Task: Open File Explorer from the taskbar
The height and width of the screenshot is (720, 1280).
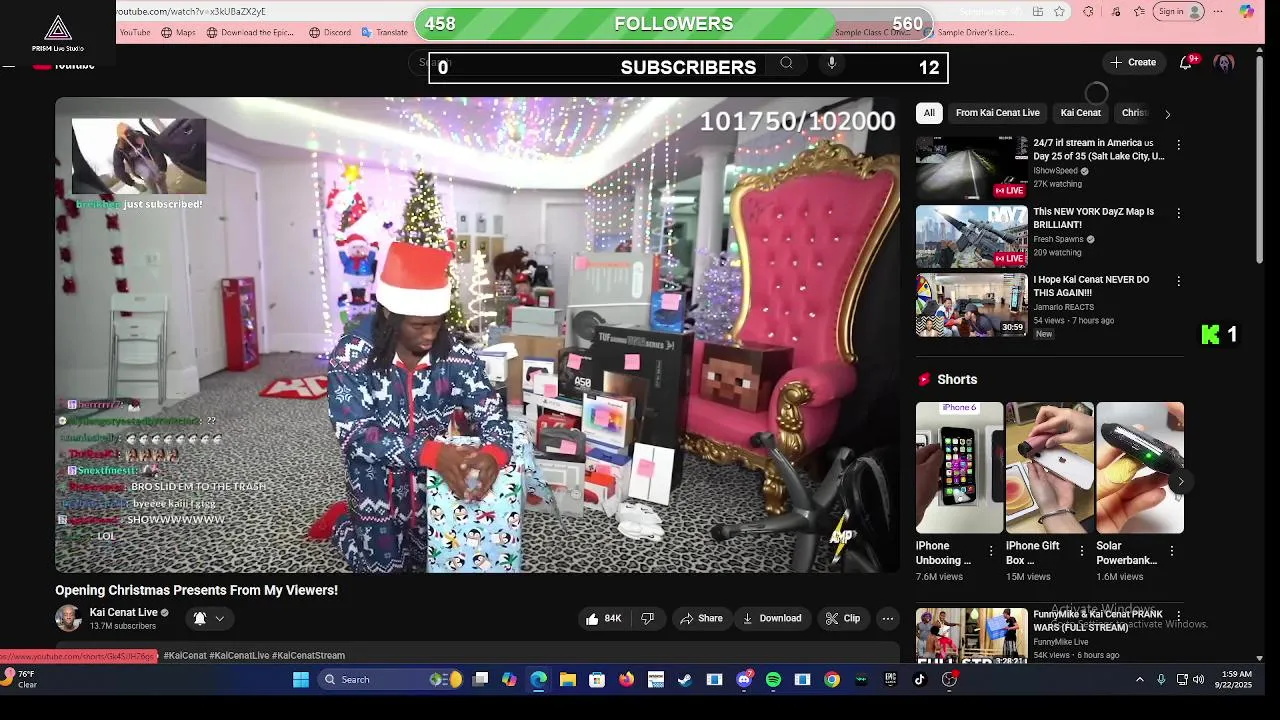Action: 567,680
